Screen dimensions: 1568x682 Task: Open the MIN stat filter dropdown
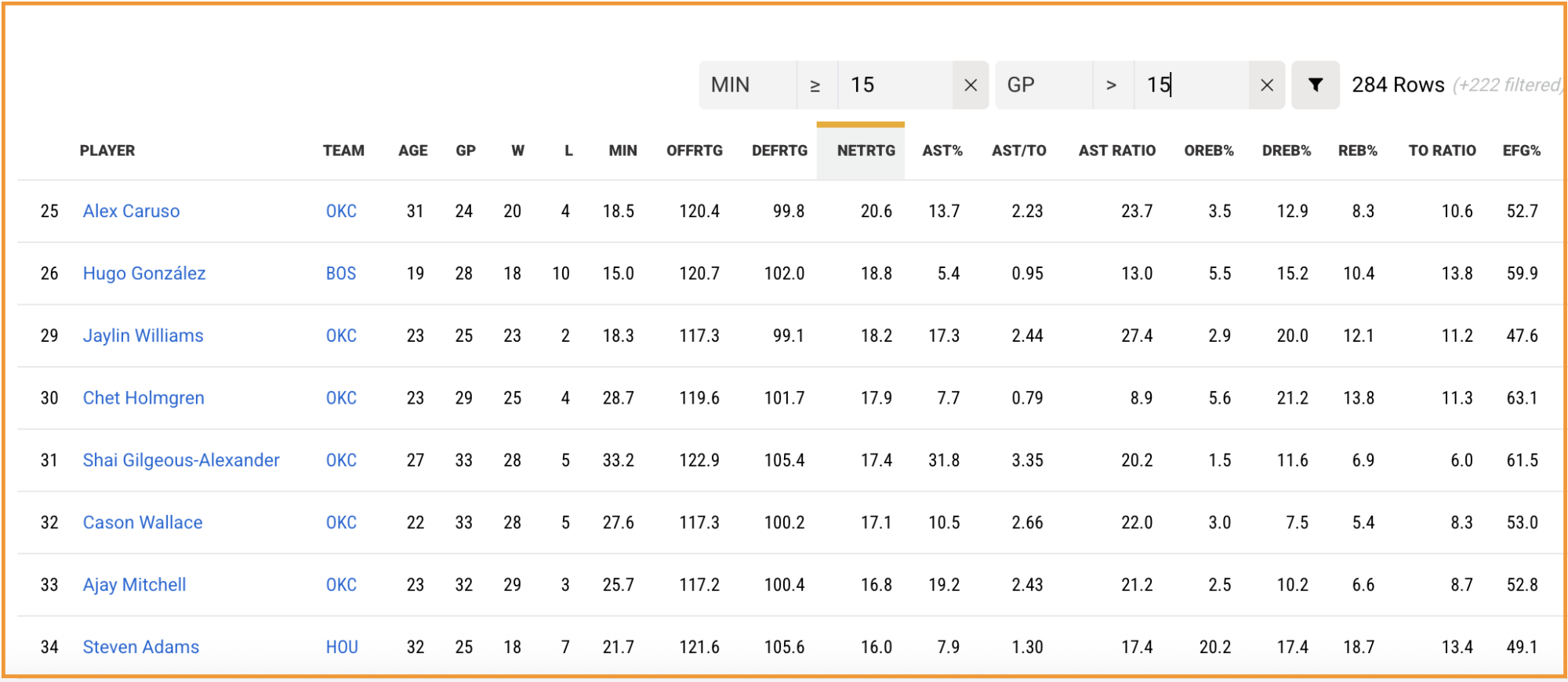click(747, 85)
